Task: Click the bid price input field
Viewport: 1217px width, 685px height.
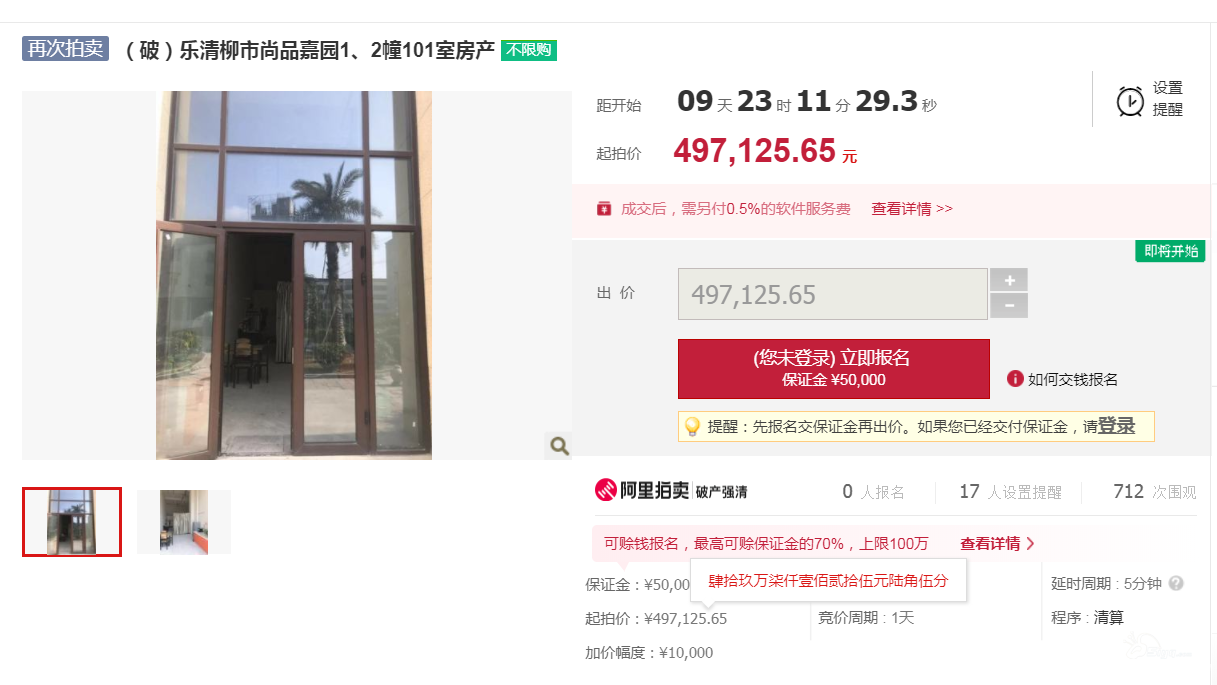Action: [x=833, y=294]
